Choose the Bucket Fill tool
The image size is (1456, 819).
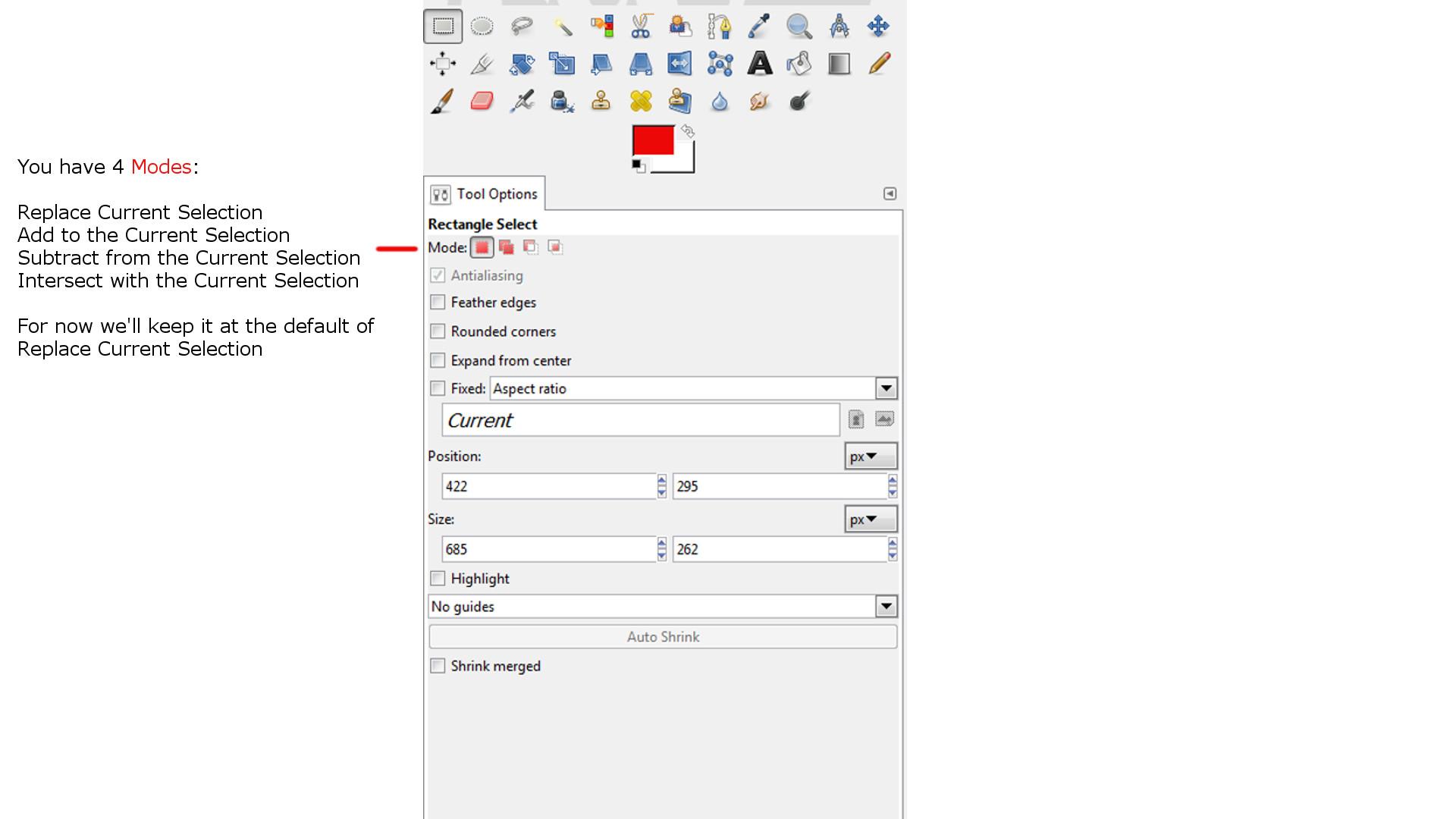[799, 64]
